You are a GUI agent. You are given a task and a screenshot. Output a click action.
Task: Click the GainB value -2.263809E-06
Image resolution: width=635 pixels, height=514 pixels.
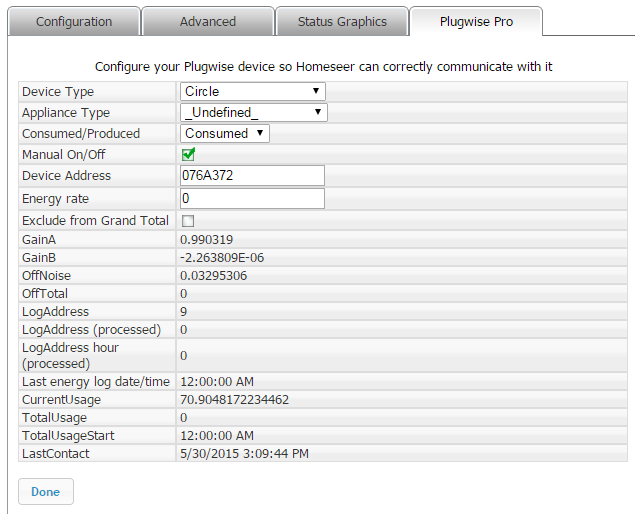pyautogui.click(x=222, y=258)
